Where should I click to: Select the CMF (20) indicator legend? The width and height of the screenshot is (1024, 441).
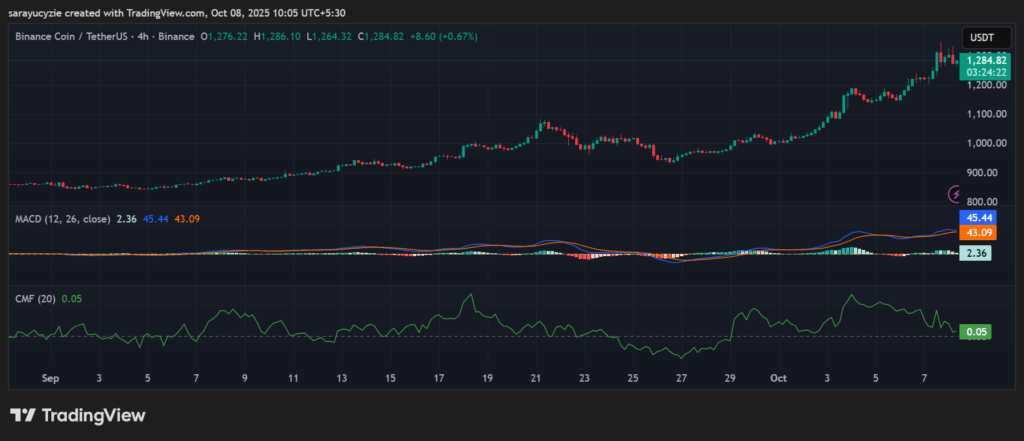point(34,298)
